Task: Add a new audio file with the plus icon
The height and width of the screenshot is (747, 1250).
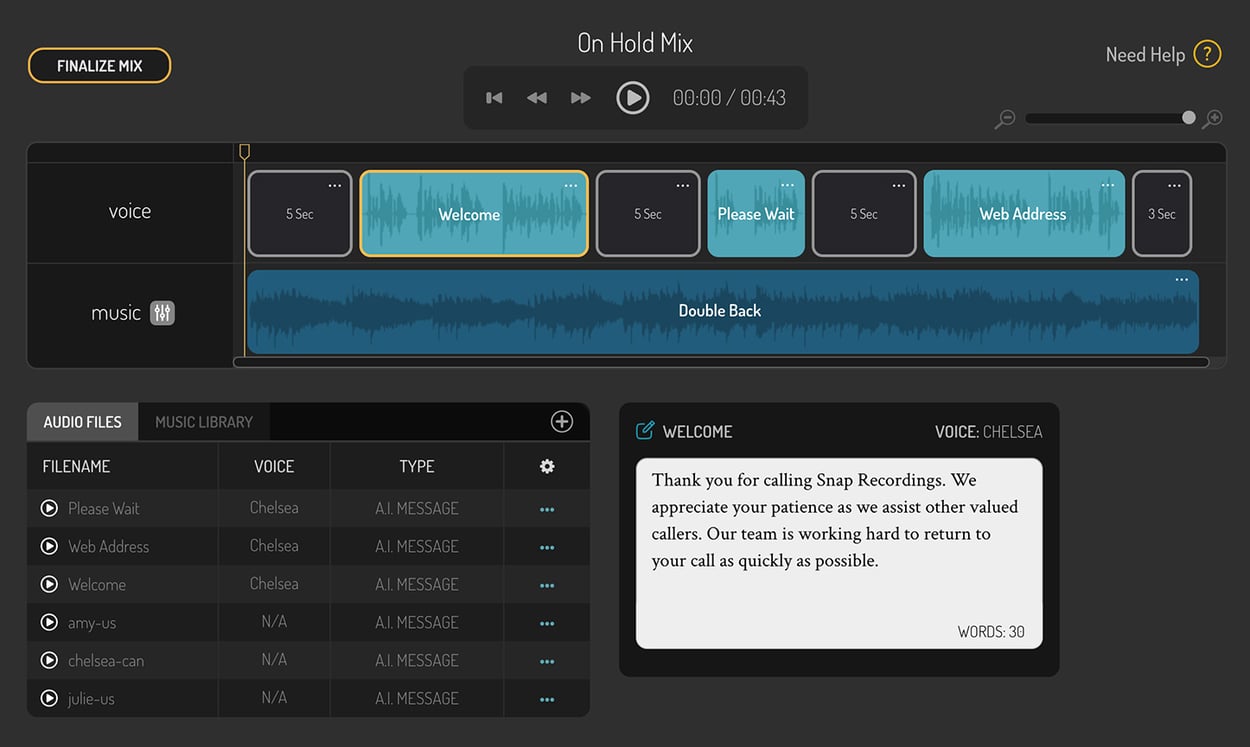Action: click(x=561, y=421)
